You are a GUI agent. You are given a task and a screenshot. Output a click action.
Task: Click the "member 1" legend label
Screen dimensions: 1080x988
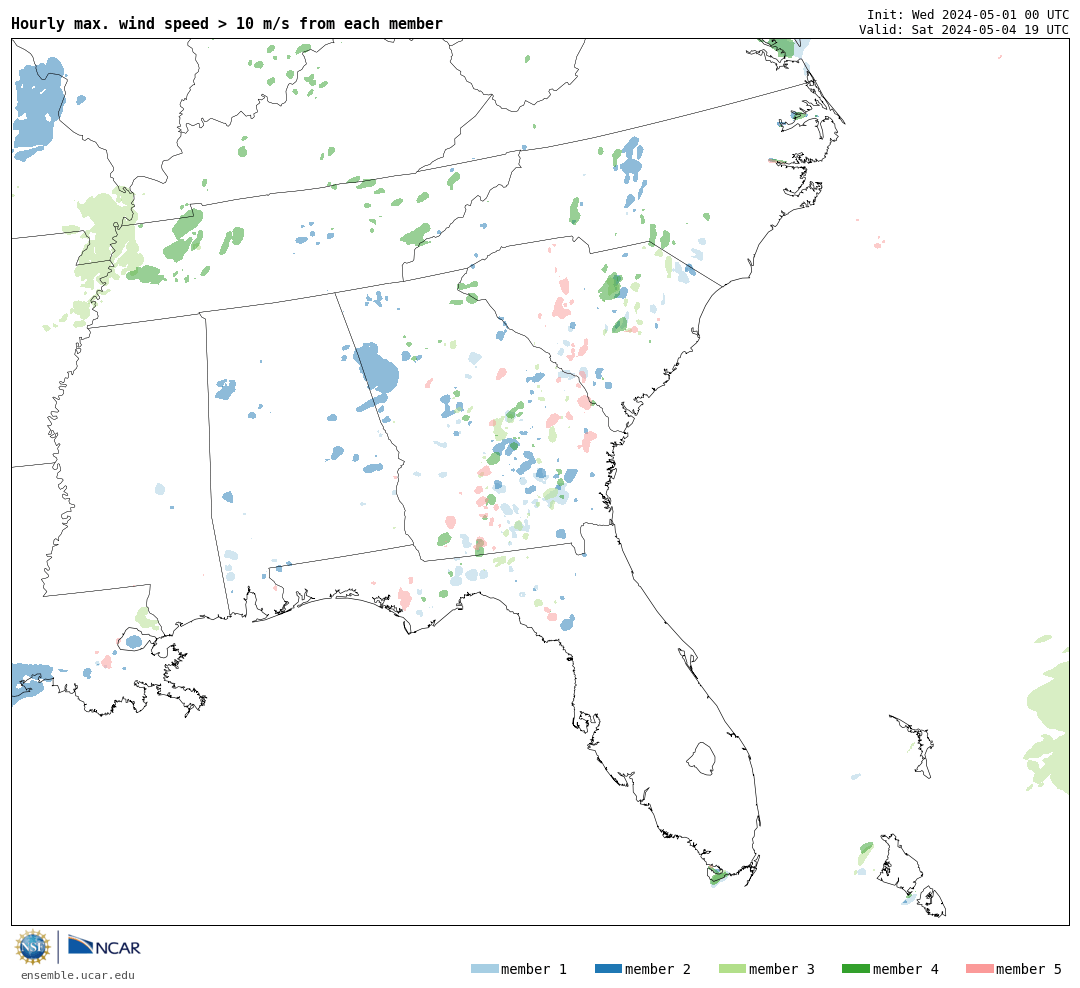pyautogui.click(x=534, y=969)
